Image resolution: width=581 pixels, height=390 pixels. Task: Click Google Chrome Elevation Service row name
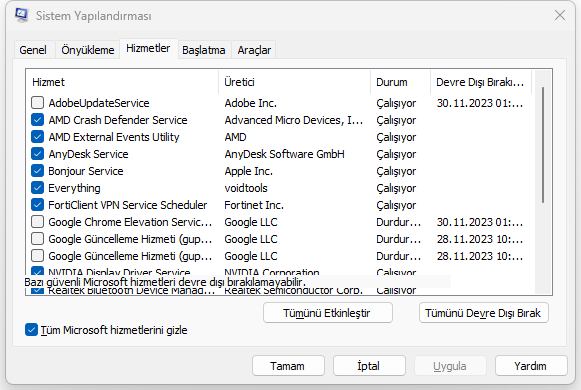tap(130, 222)
